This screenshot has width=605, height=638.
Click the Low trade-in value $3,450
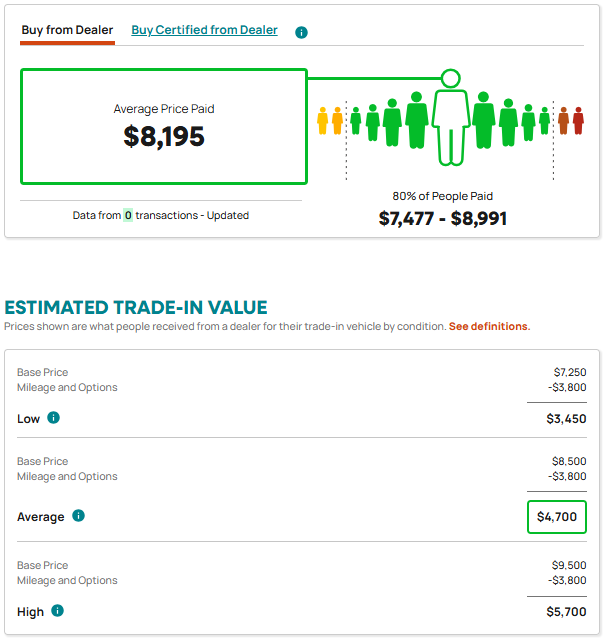tap(566, 419)
